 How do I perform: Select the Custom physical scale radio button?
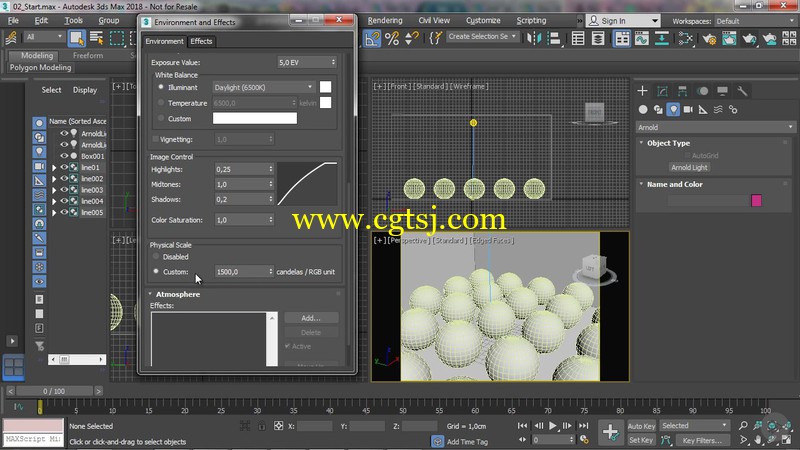(156, 271)
